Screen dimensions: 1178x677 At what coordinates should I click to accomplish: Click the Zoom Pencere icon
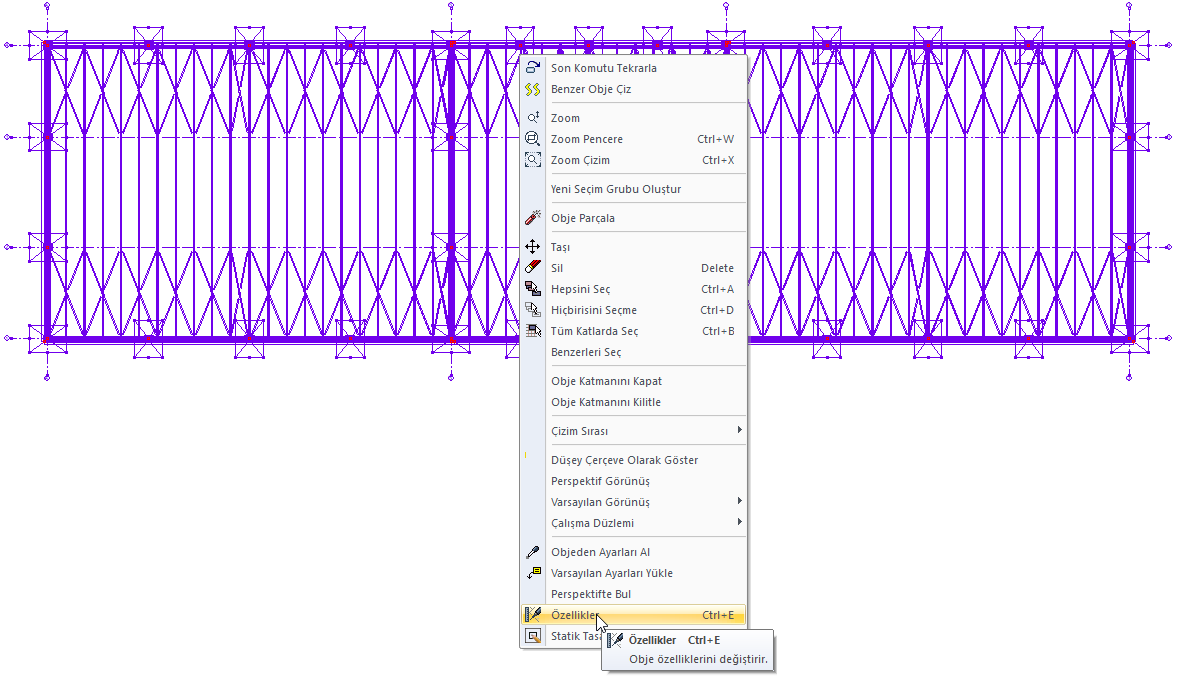(533, 139)
